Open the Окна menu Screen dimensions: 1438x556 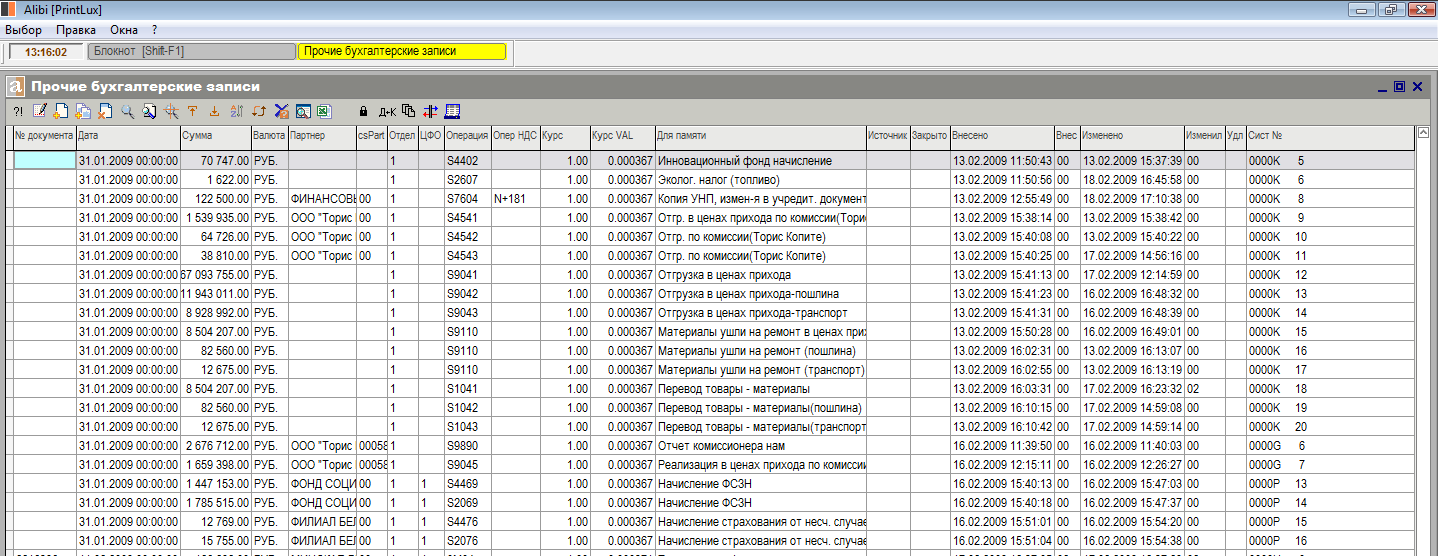click(x=124, y=30)
